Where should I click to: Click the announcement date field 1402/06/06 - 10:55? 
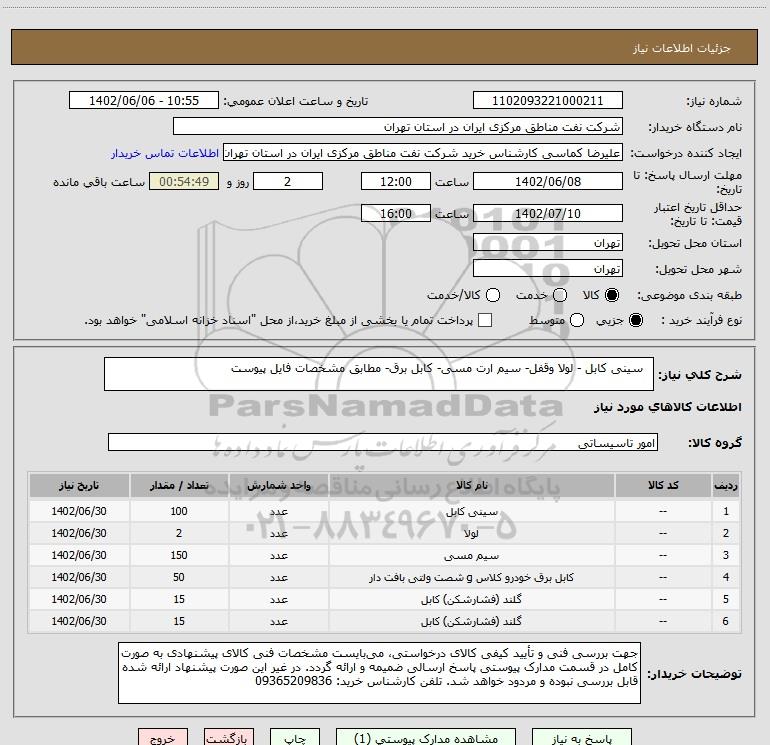144,101
